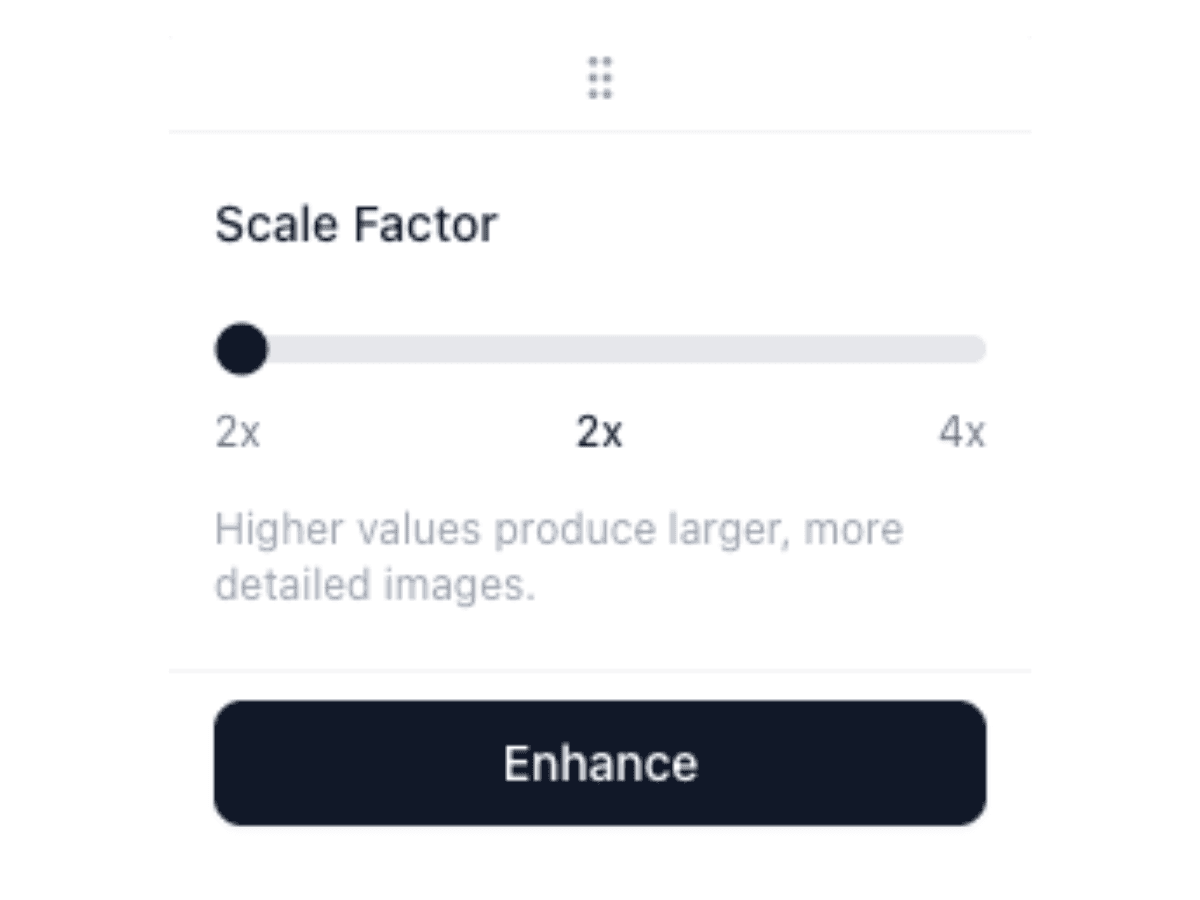This screenshot has height=900, width=1200.
Task: Click the gray "2x" minimum label
Action: coord(238,433)
